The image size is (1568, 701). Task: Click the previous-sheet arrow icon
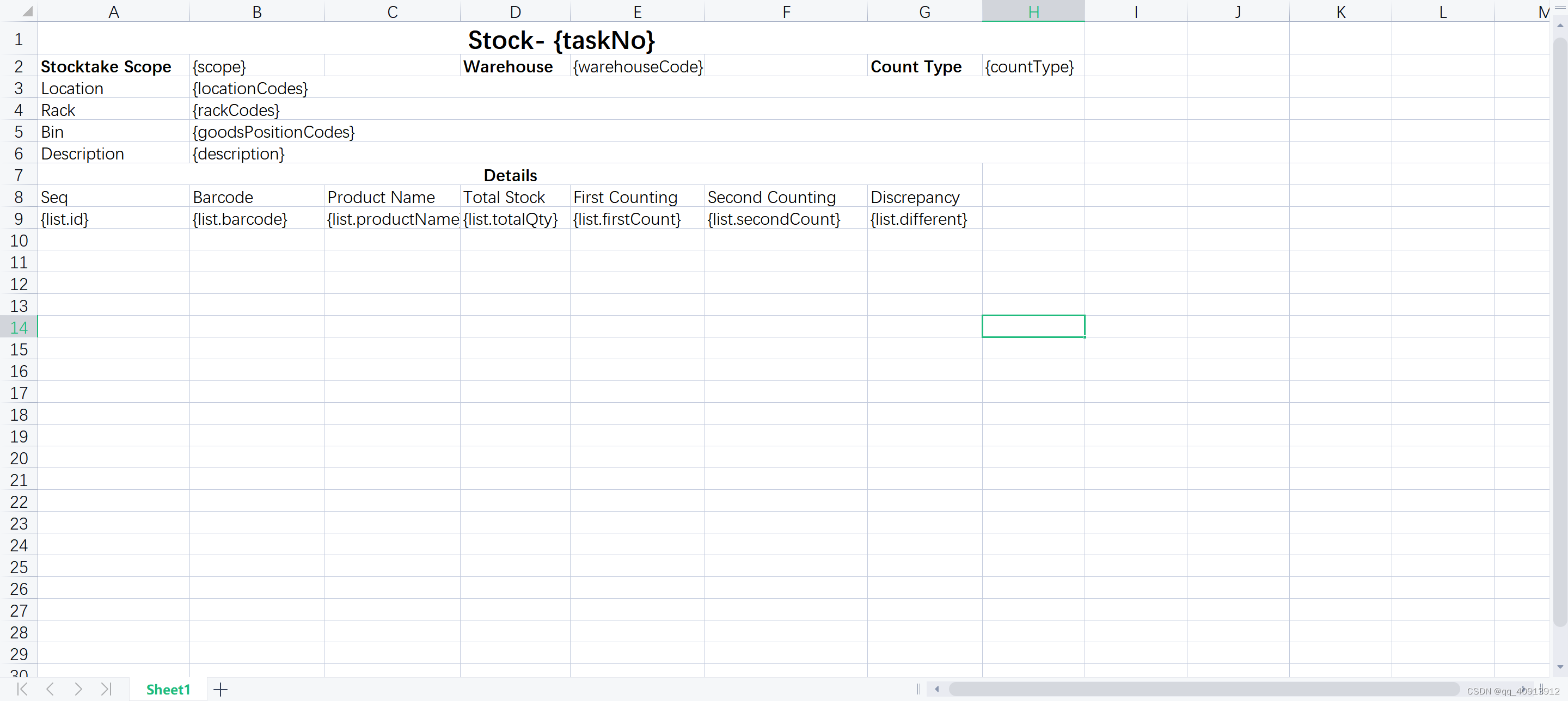click(51, 690)
